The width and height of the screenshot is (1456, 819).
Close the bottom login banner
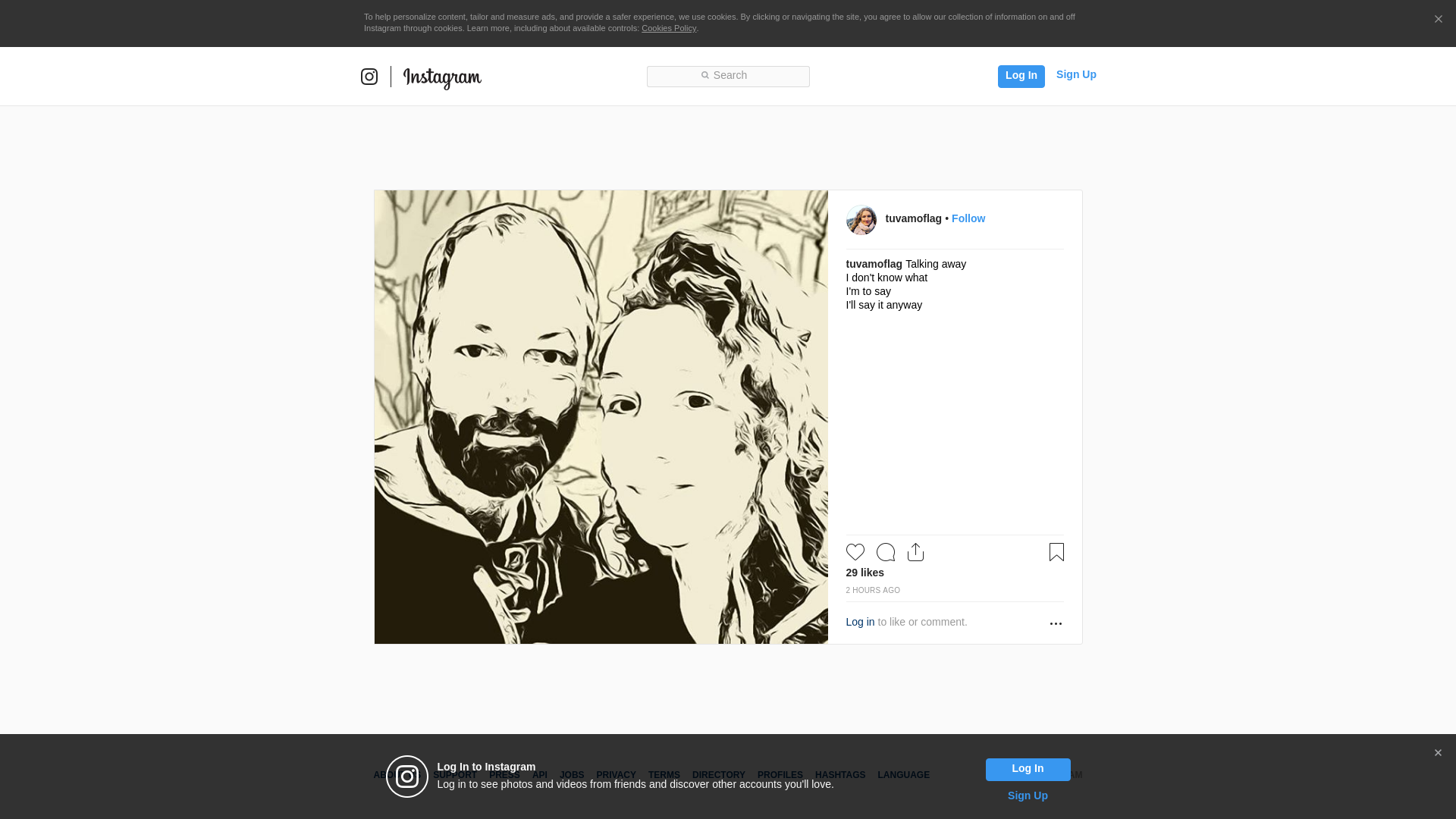point(1438,753)
